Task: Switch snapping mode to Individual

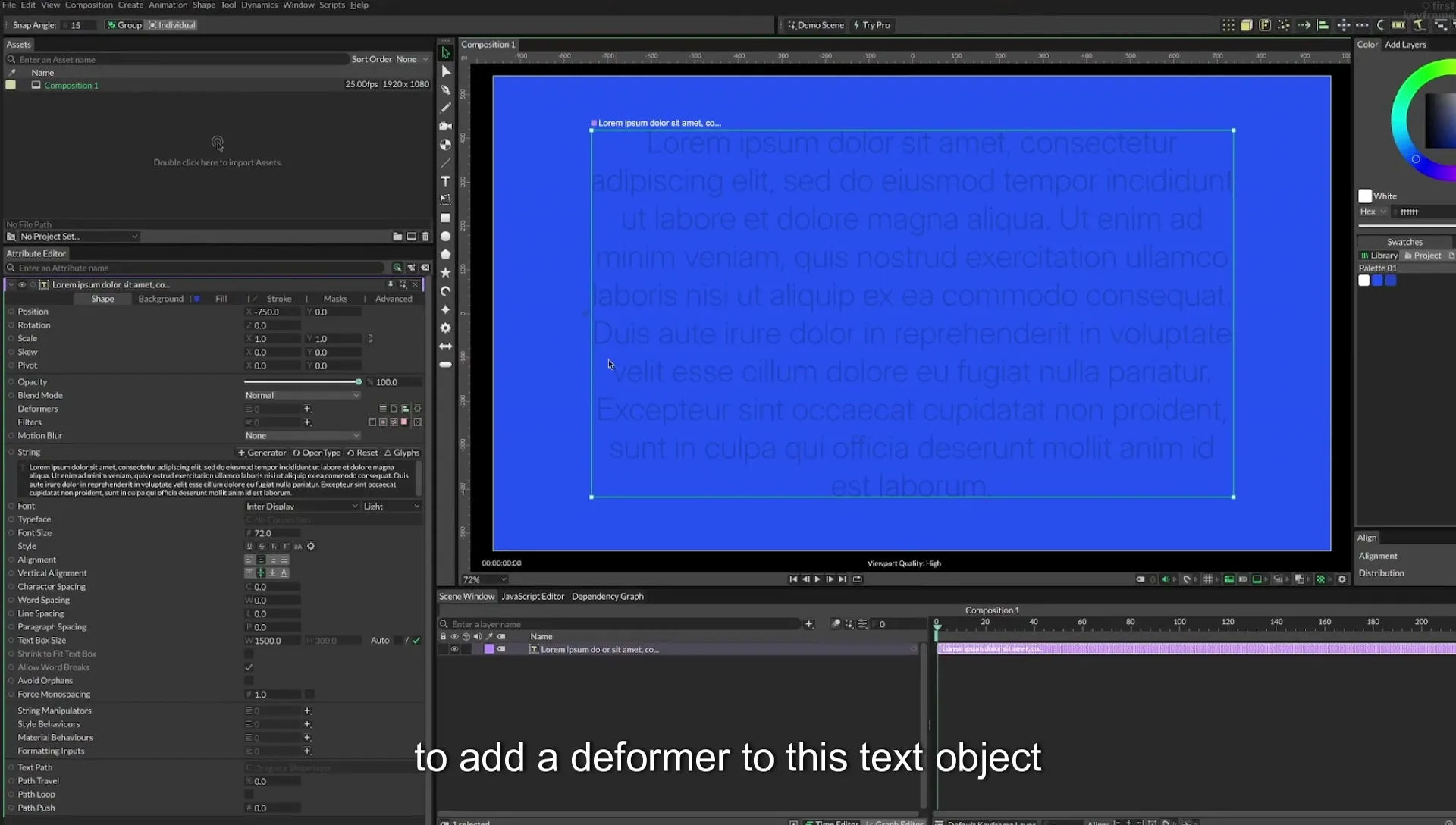Action: [x=172, y=25]
